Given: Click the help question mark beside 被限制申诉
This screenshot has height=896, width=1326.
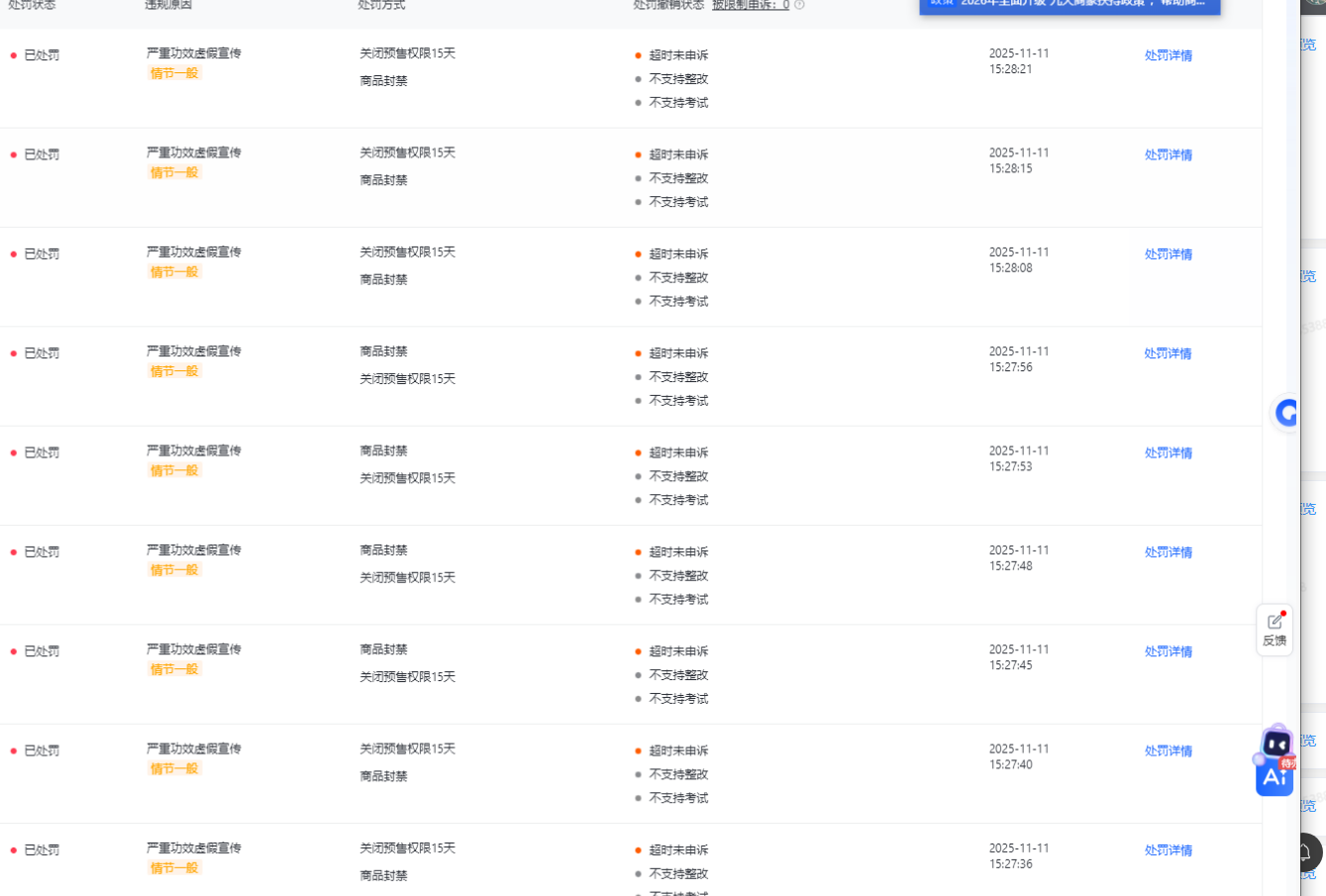Looking at the screenshot, I should [x=799, y=5].
